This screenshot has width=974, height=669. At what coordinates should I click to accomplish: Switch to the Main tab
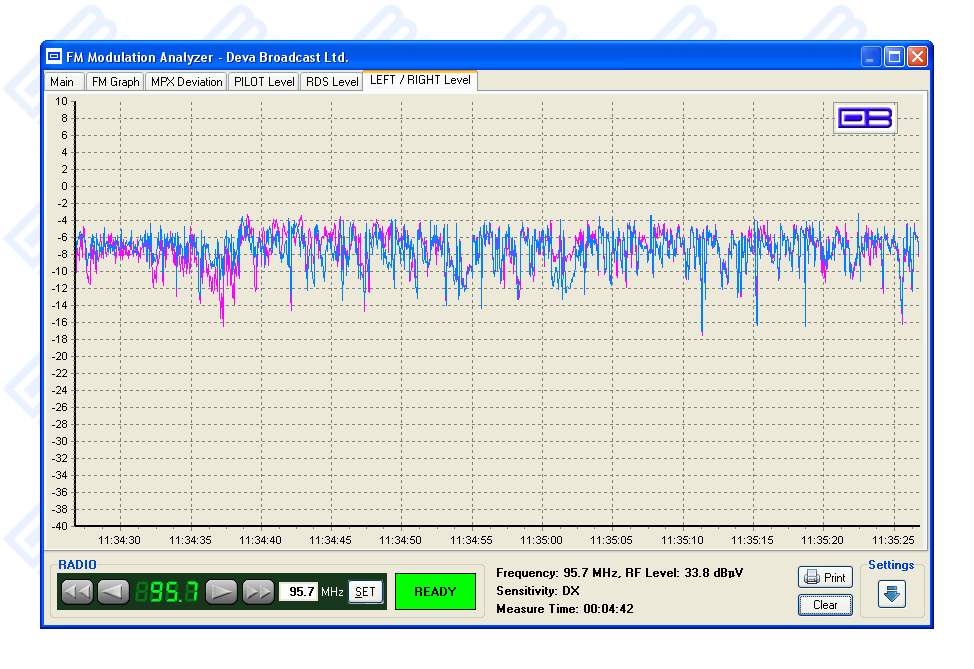pos(62,82)
